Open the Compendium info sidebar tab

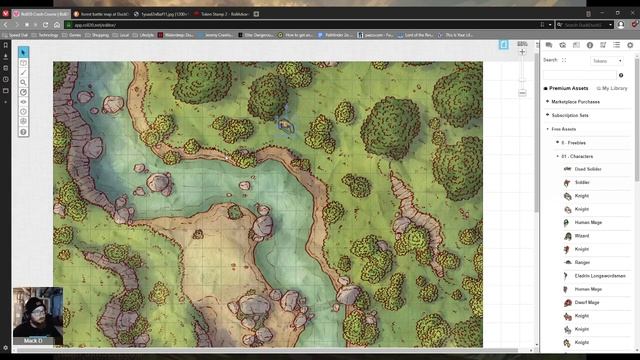590,45
